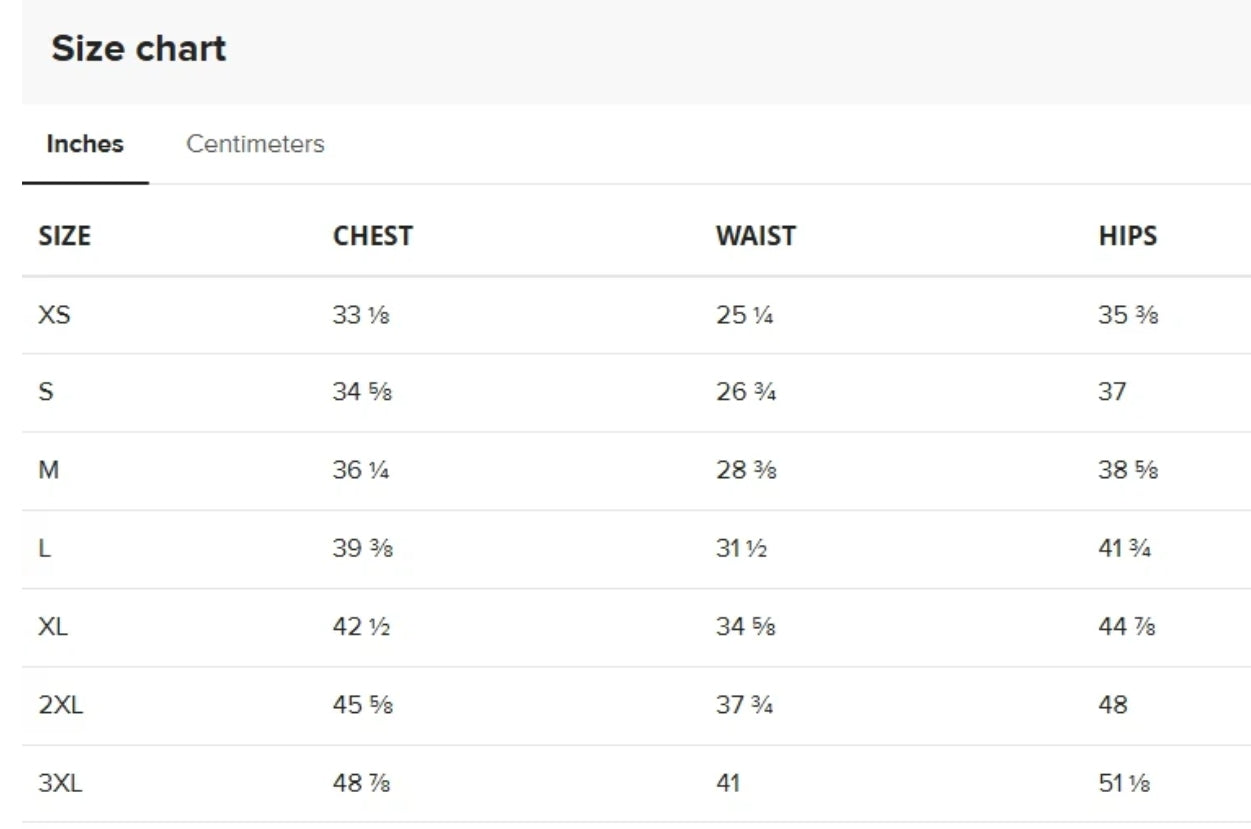Select the L size row label
Viewport: 1251px width, 829px height.
pyautogui.click(x=44, y=549)
